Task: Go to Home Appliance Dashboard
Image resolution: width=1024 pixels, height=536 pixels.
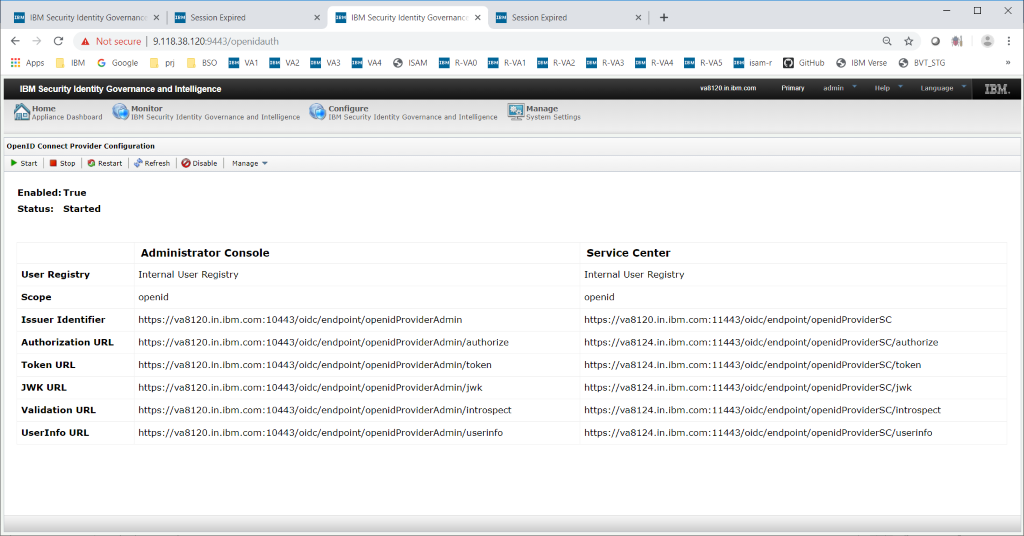Action: [58, 112]
